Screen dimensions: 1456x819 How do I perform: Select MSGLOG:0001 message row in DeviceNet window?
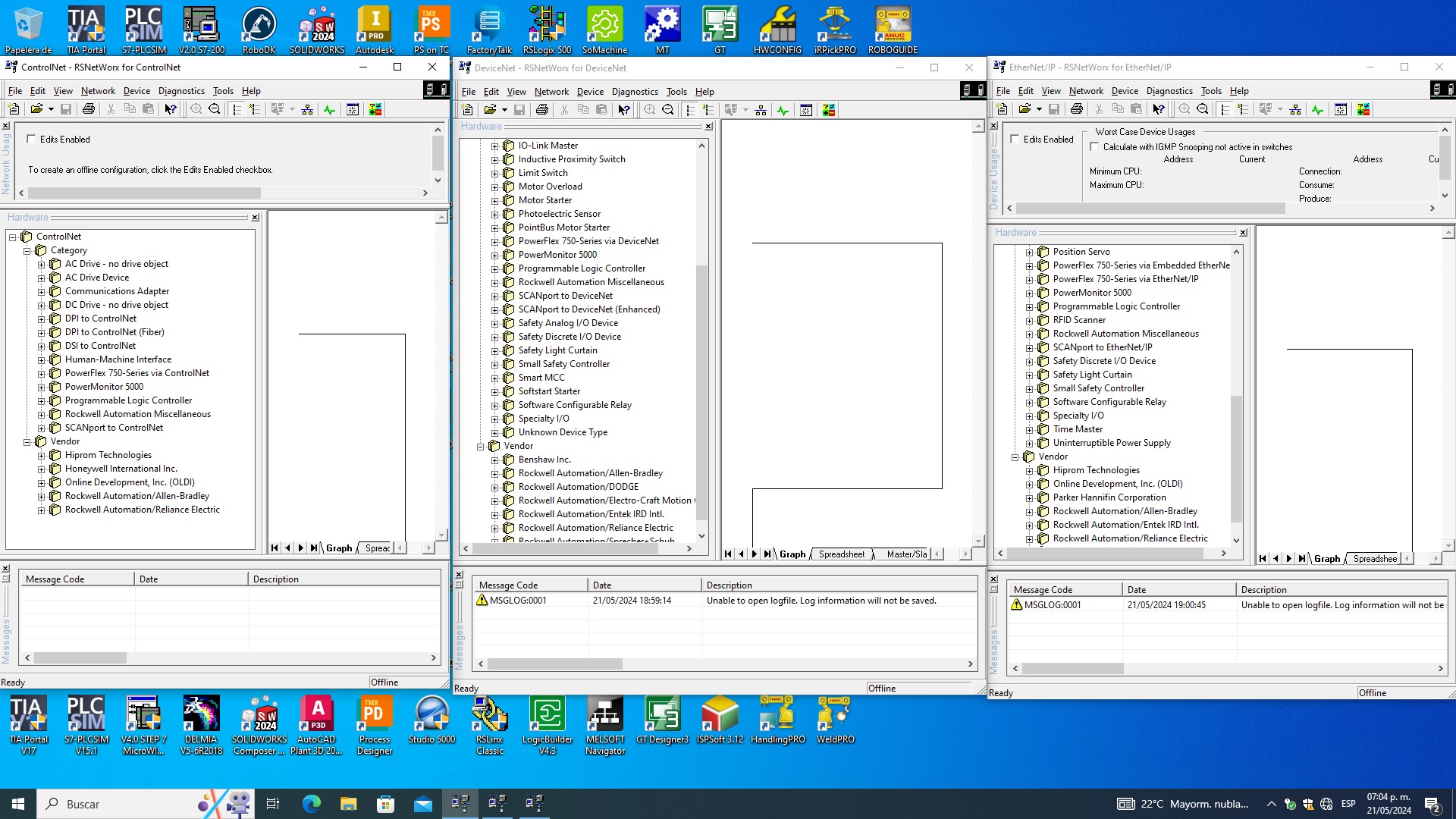[726, 601]
